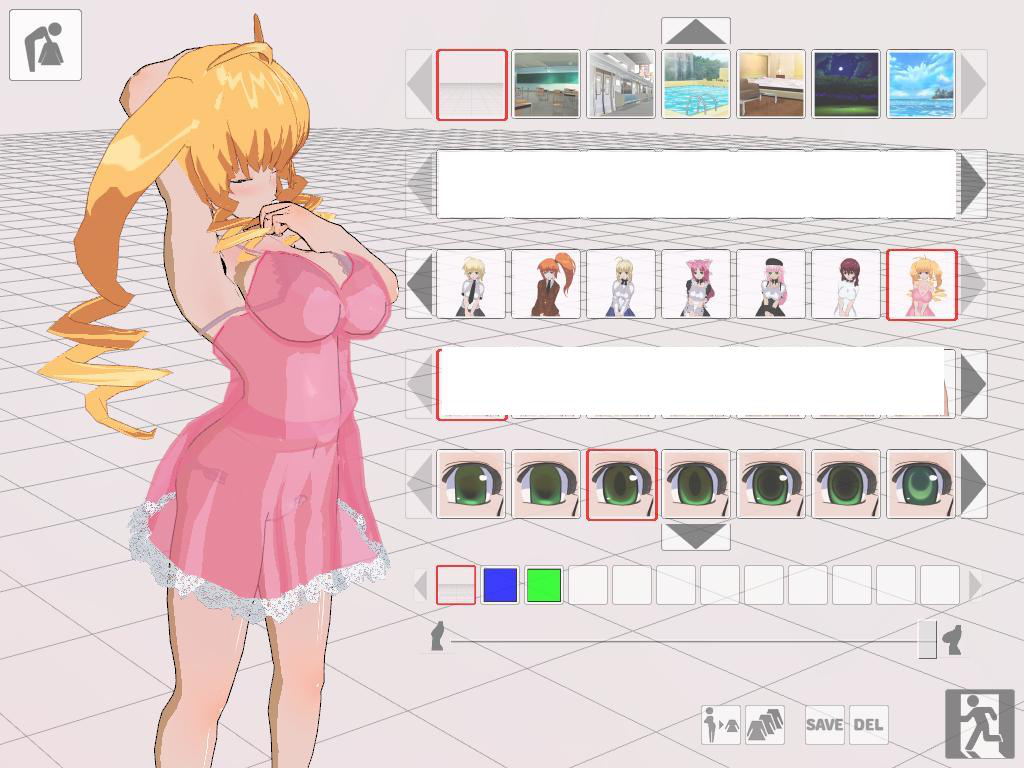
Task: Click the left arrow of swatch row
Action: [421, 585]
